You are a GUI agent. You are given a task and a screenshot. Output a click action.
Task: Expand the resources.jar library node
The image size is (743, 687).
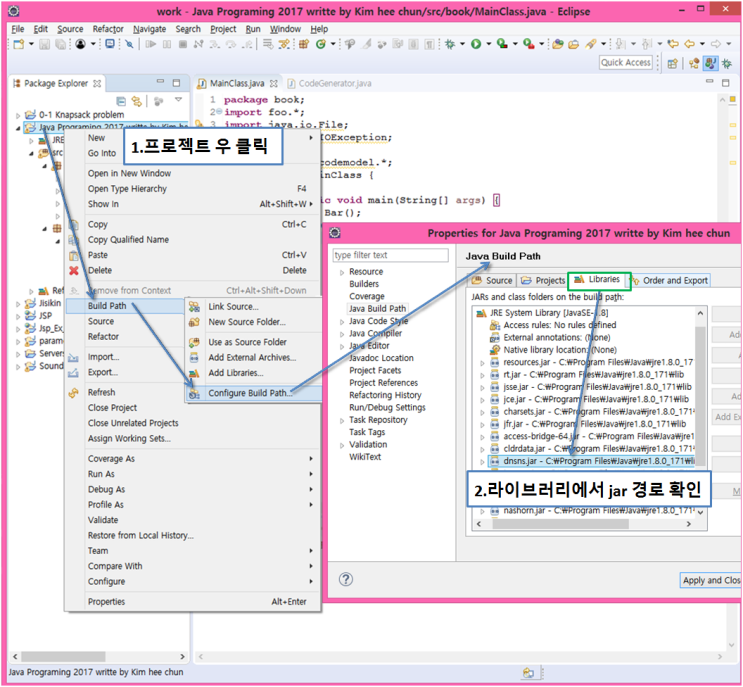point(481,363)
